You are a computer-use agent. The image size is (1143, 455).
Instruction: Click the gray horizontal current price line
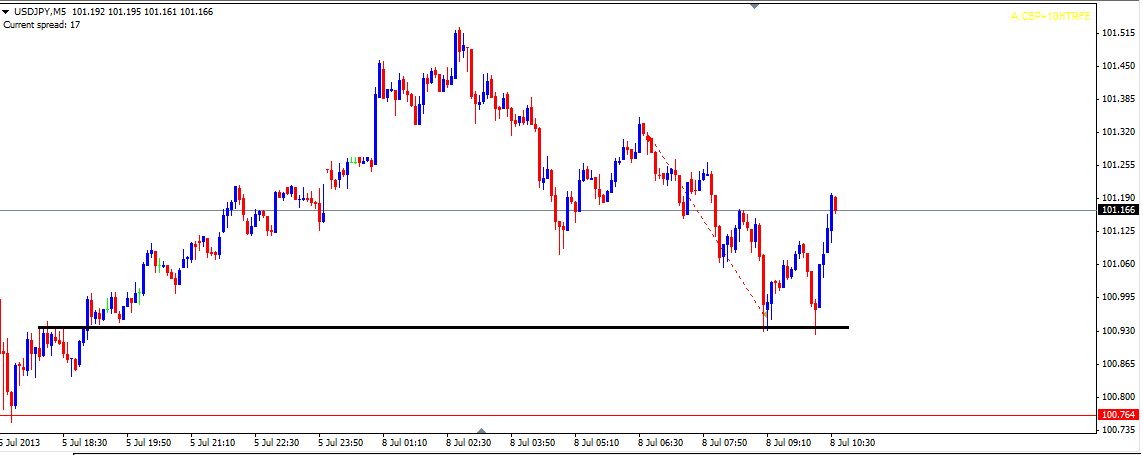tap(500, 210)
